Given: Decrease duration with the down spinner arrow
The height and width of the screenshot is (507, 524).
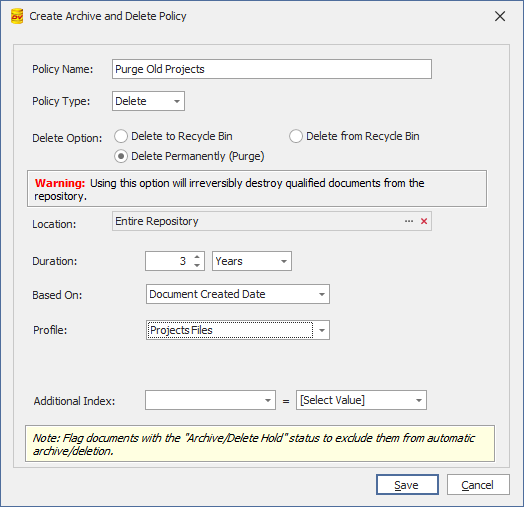Looking at the screenshot, I should pyautogui.click(x=197, y=265).
